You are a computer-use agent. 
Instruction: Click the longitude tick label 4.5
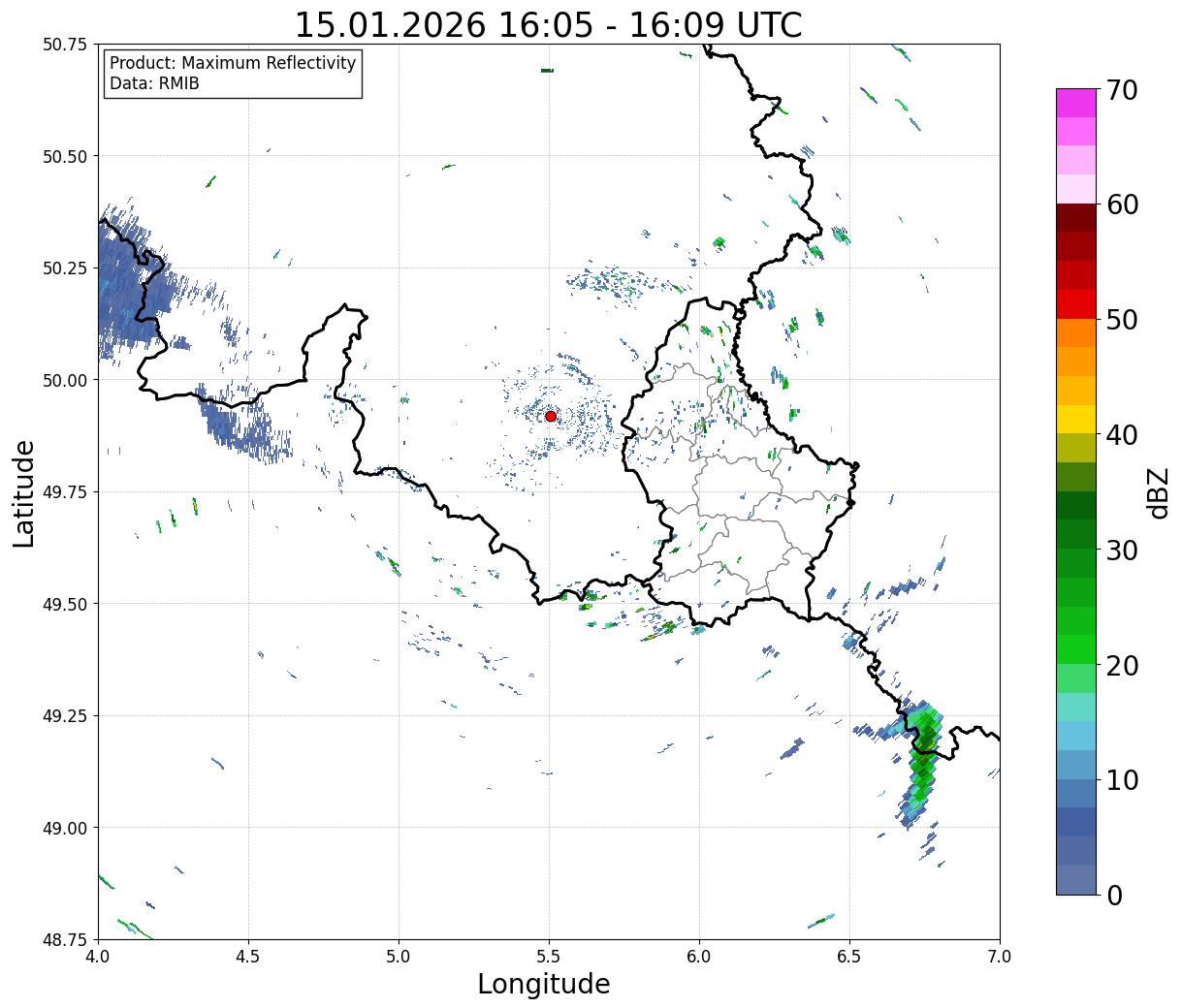[x=248, y=957]
